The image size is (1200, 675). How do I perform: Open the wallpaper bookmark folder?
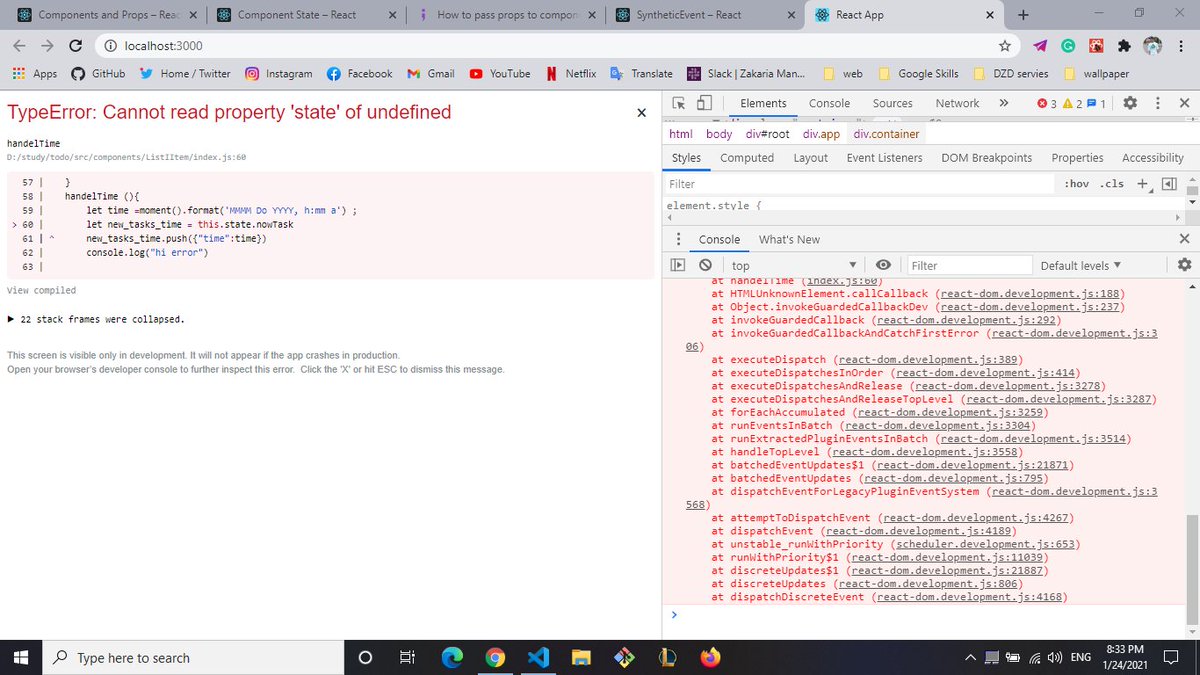1098,74
